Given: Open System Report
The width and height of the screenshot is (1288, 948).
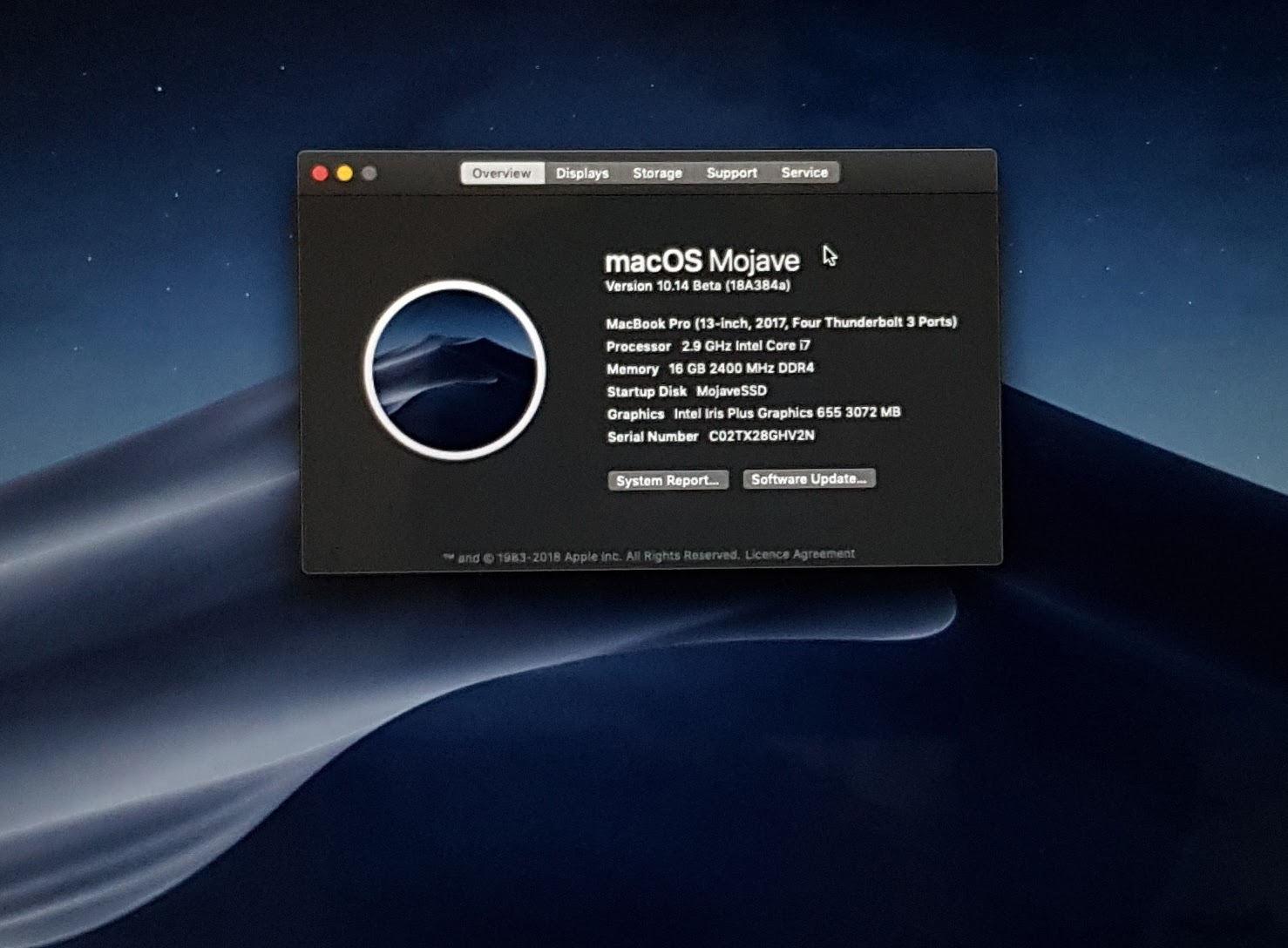Looking at the screenshot, I should pyautogui.click(x=668, y=480).
